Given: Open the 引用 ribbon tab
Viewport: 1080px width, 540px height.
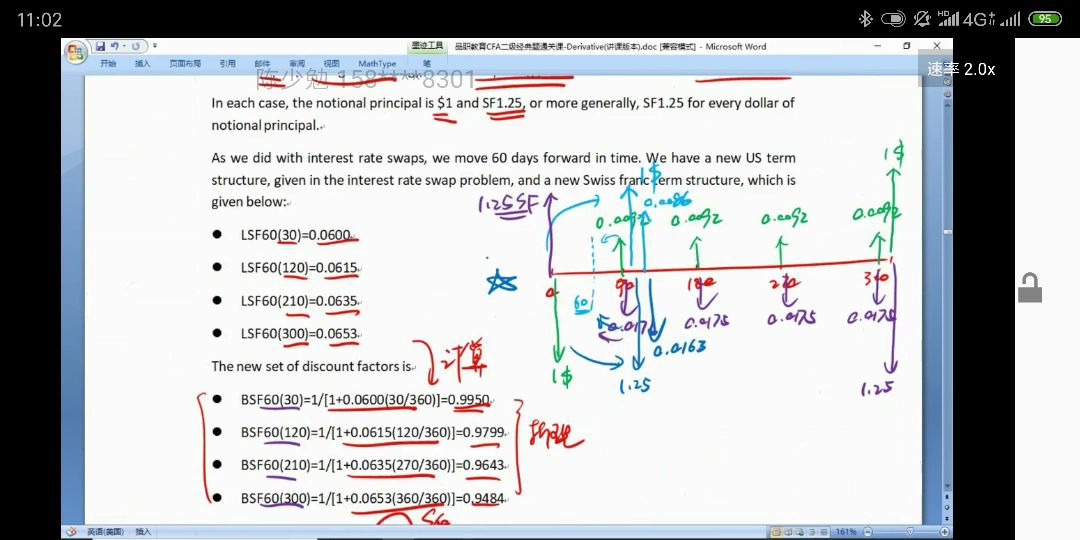Looking at the screenshot, I should click(x=227, y=63).
